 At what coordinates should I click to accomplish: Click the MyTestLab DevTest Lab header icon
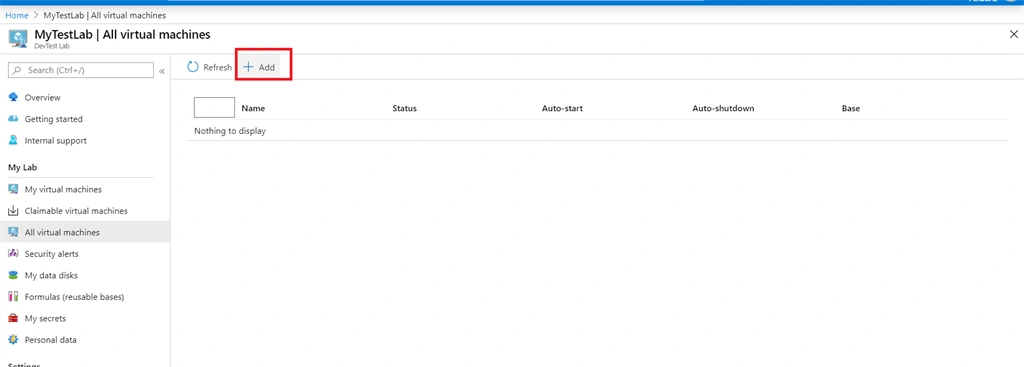point(18,39)
